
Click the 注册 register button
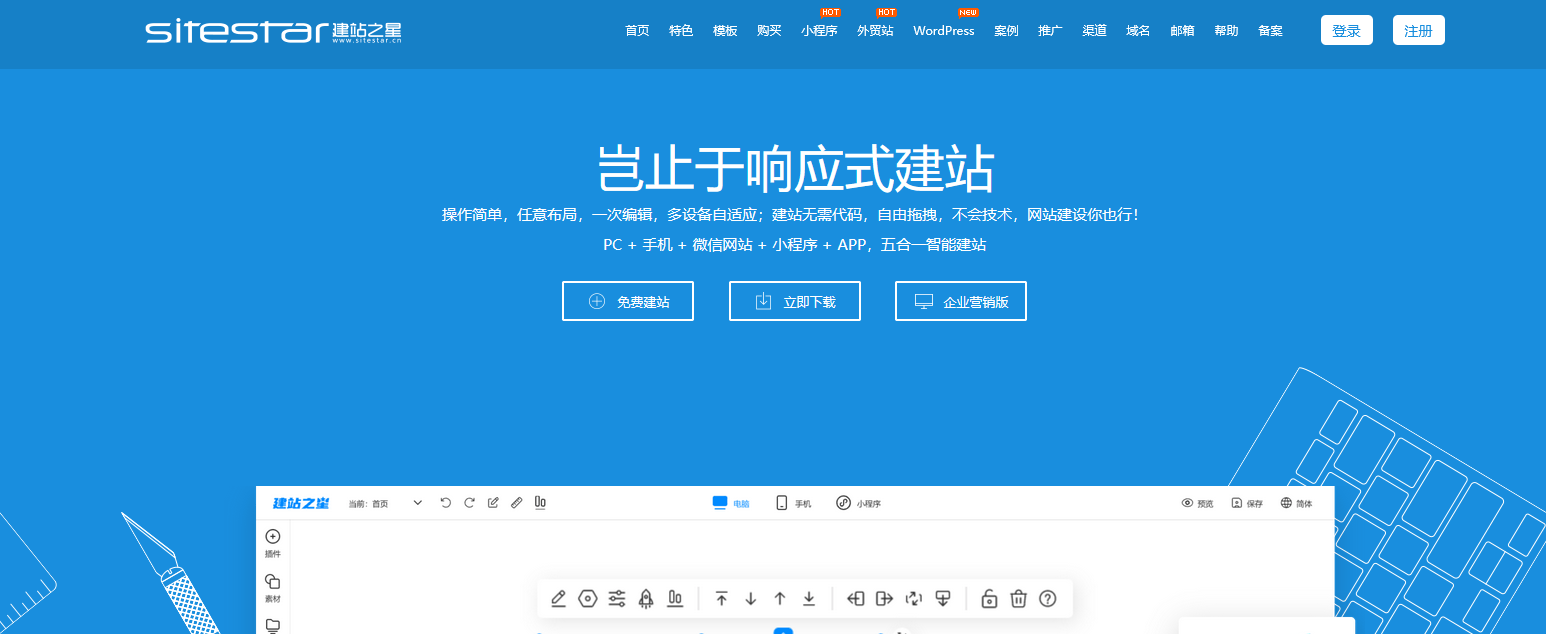[1418, 30]
